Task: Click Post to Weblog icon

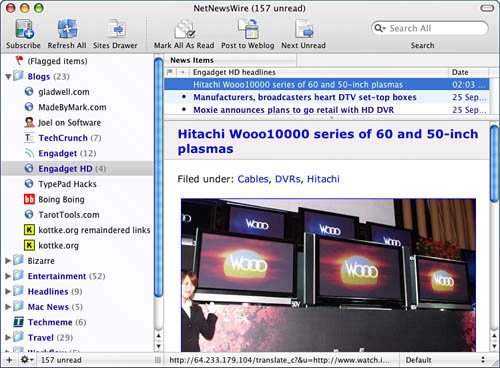Action: [x=248, y=29]
